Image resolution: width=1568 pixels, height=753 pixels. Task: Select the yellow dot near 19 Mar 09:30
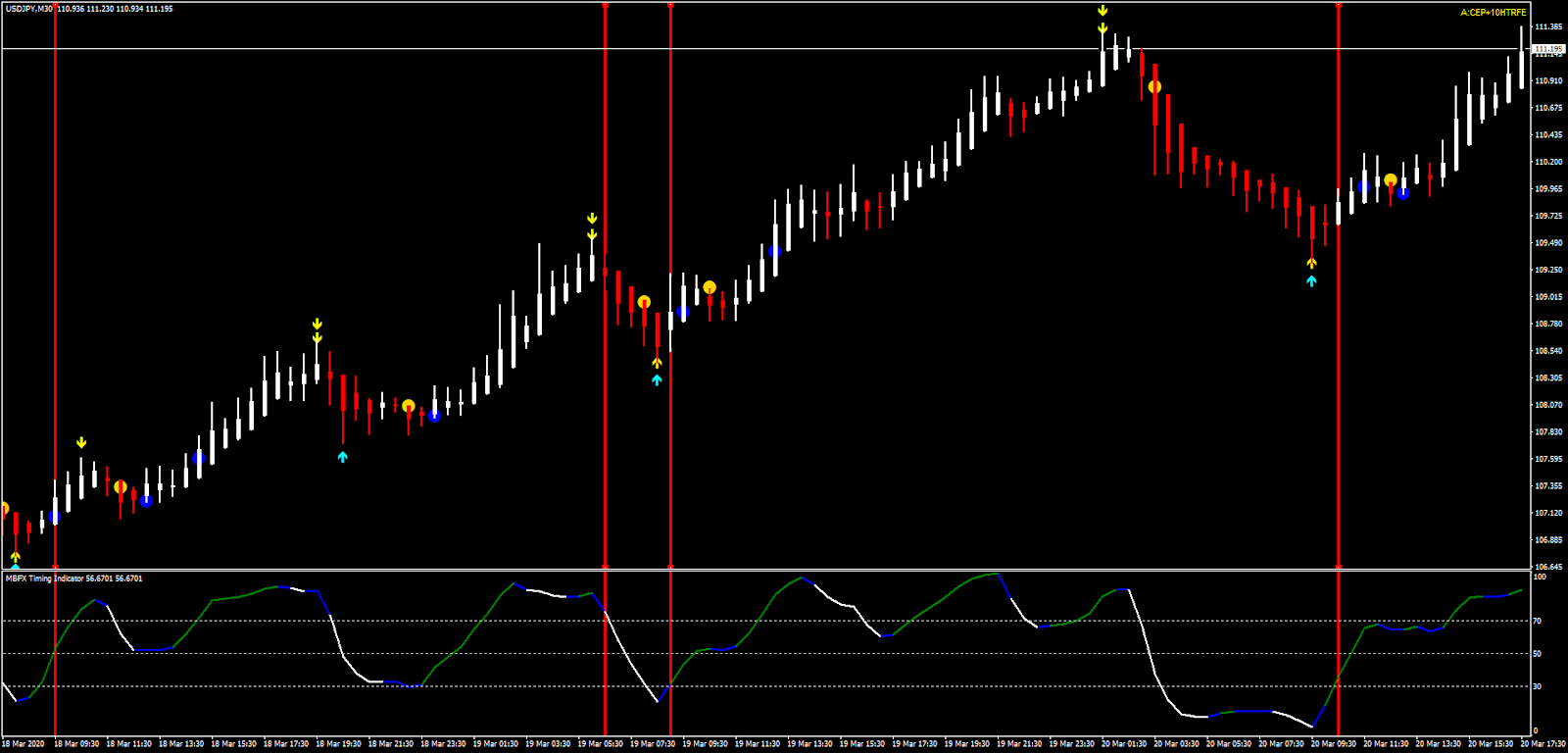pyautogui.click(x=710, y=287)
